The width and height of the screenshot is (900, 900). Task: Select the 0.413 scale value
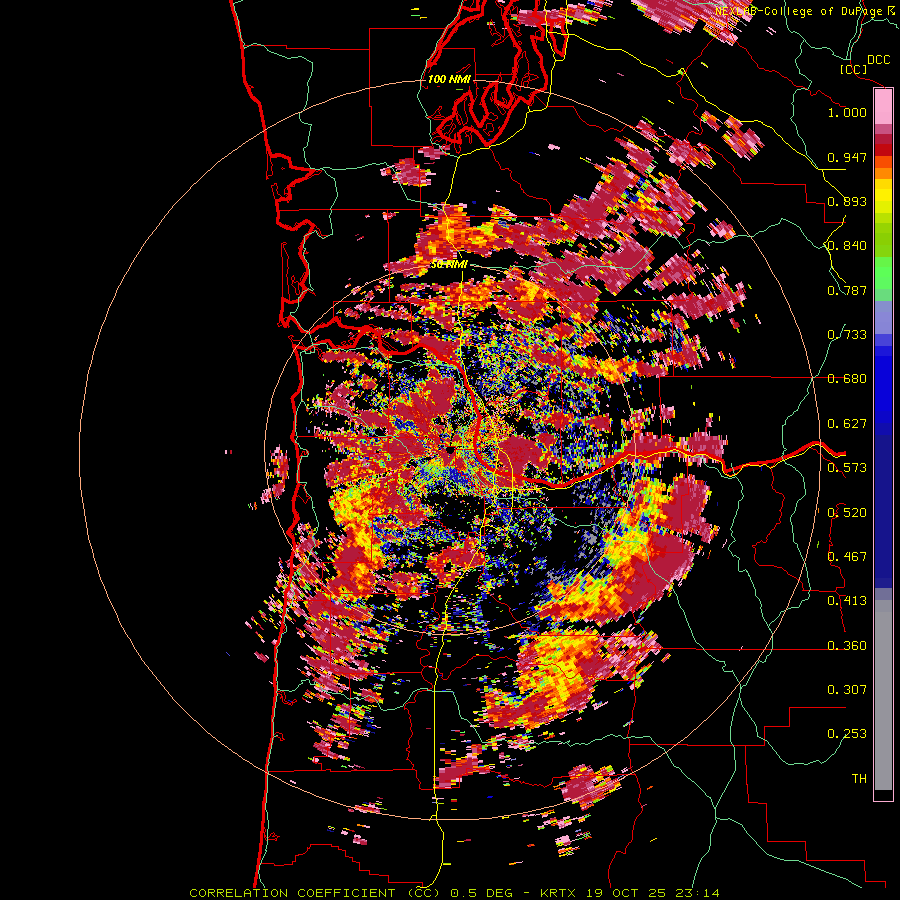tap(847, 601)
